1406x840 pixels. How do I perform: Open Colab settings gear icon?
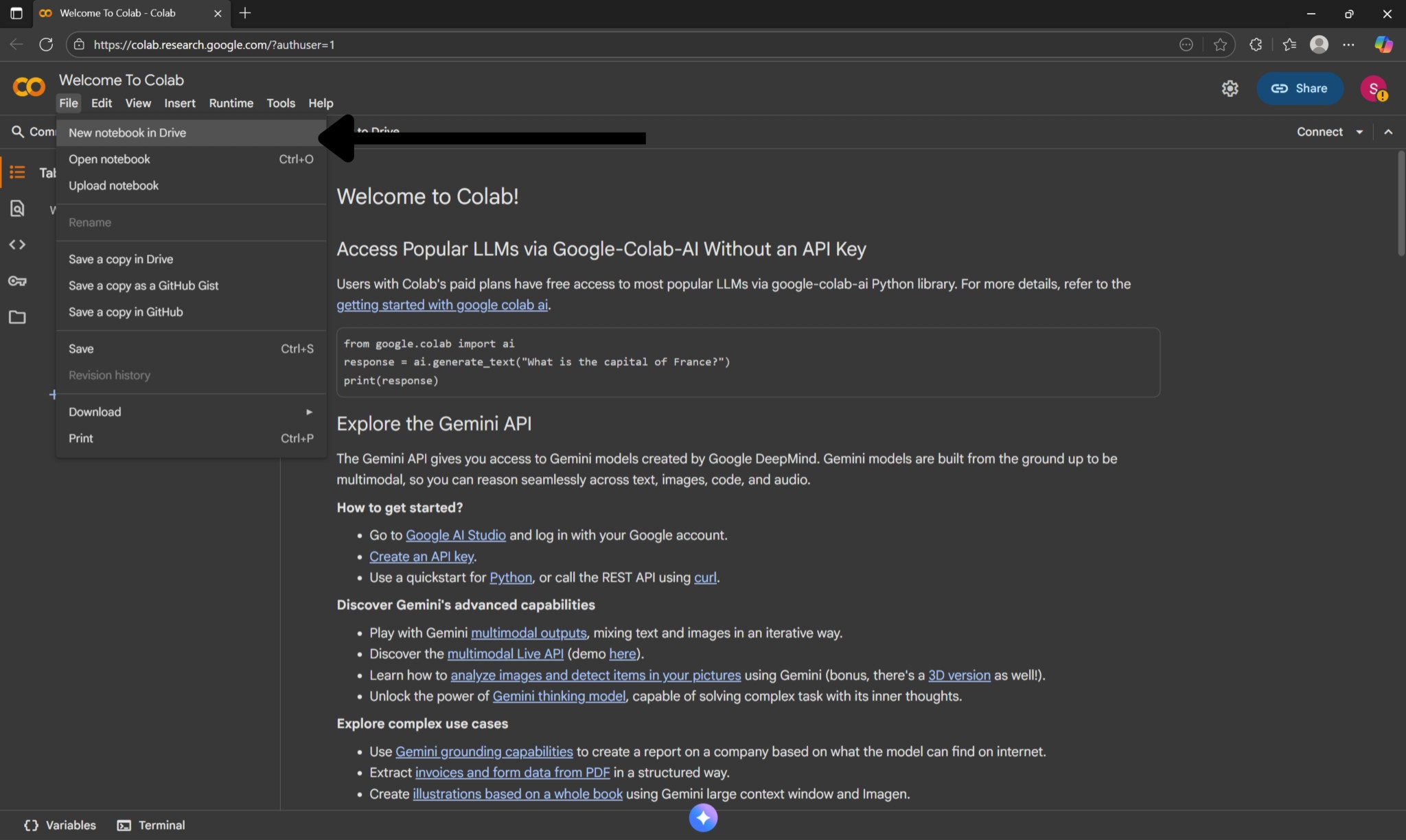(1230, 89)
